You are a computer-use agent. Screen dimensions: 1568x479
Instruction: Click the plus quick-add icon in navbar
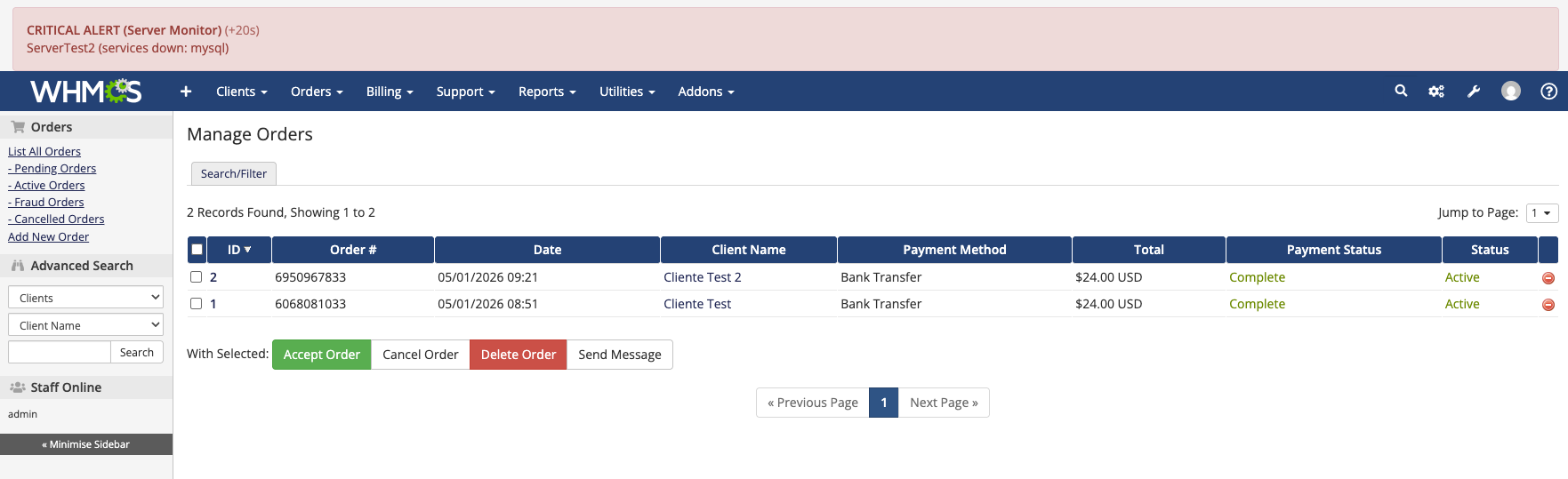(186, 92)
